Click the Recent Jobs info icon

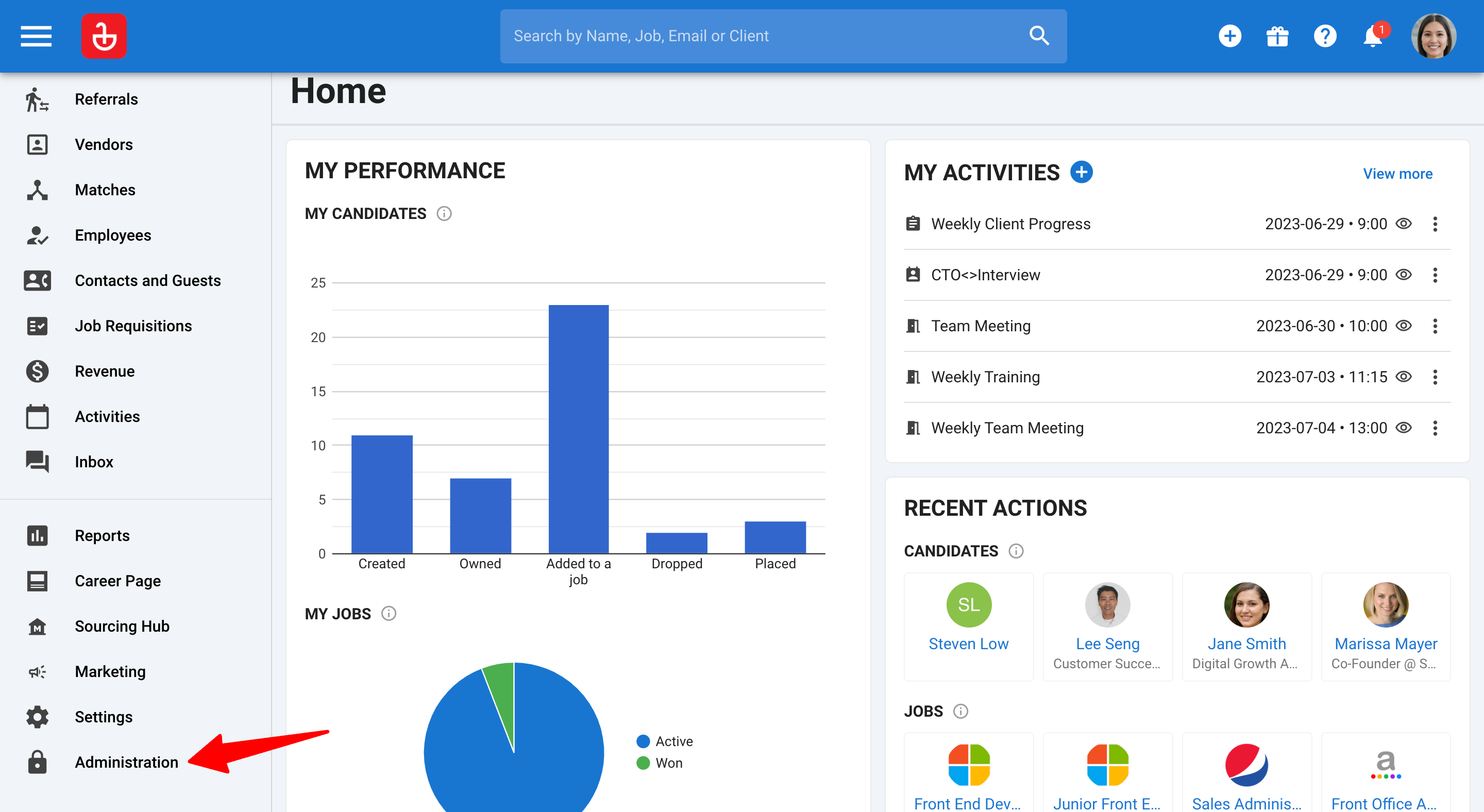coord(960,711)
